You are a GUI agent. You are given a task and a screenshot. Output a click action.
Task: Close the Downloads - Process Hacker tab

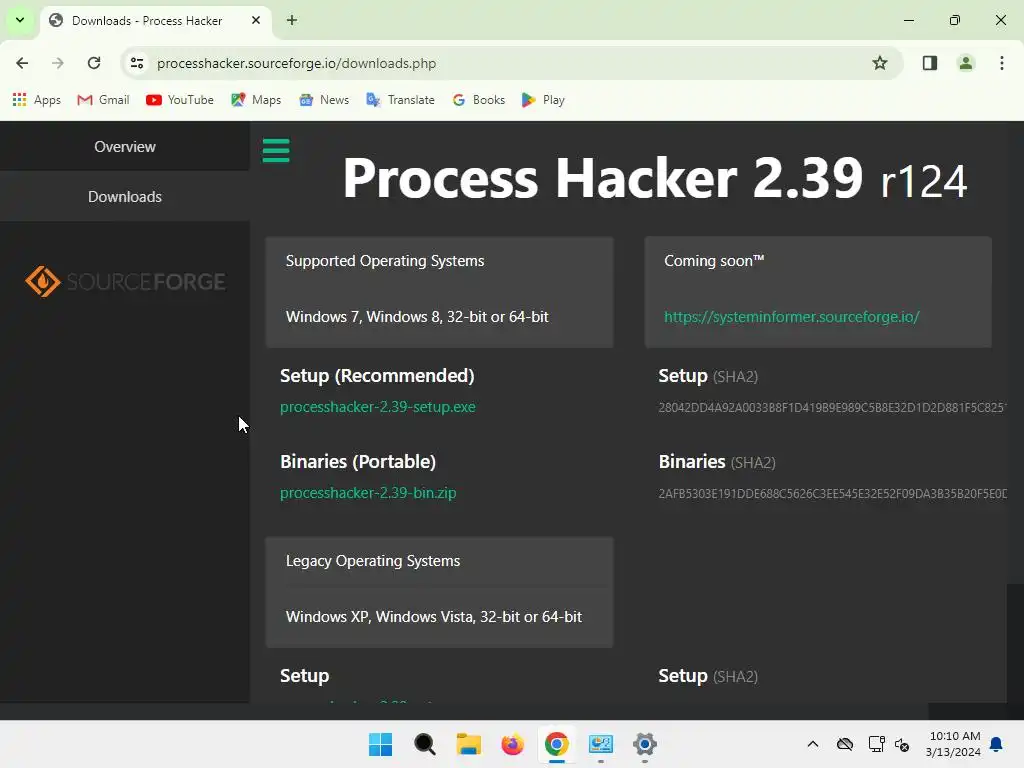pyautogui.click(x=256, y=20)
